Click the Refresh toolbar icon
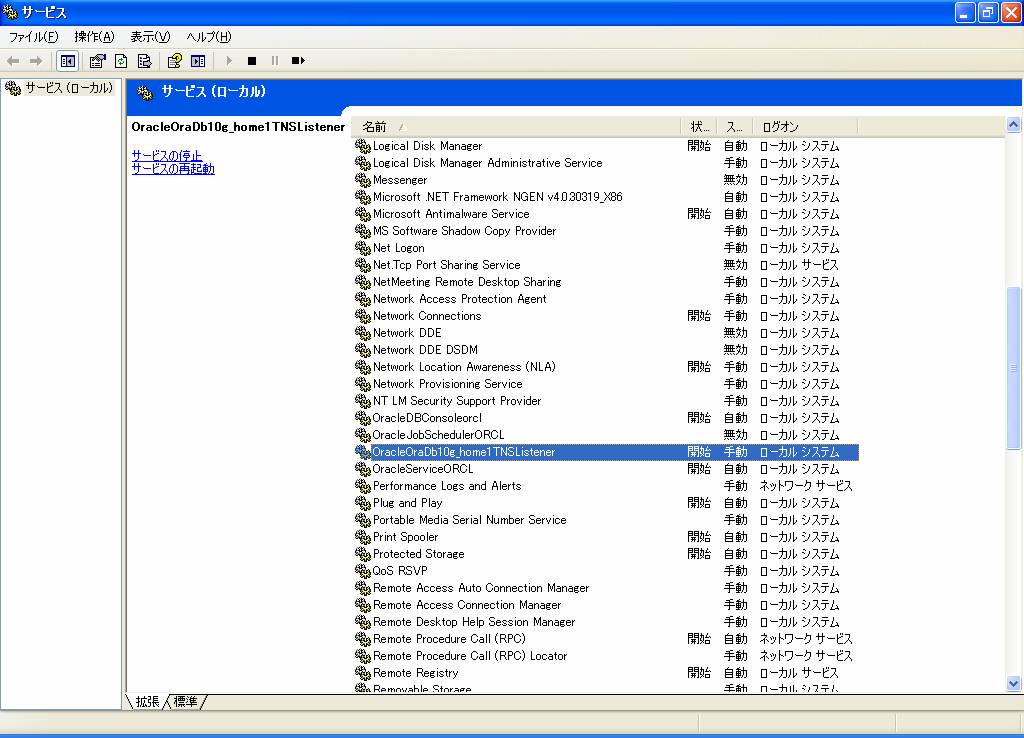Screen dimensions: 1024x738 tap(121, 61)
